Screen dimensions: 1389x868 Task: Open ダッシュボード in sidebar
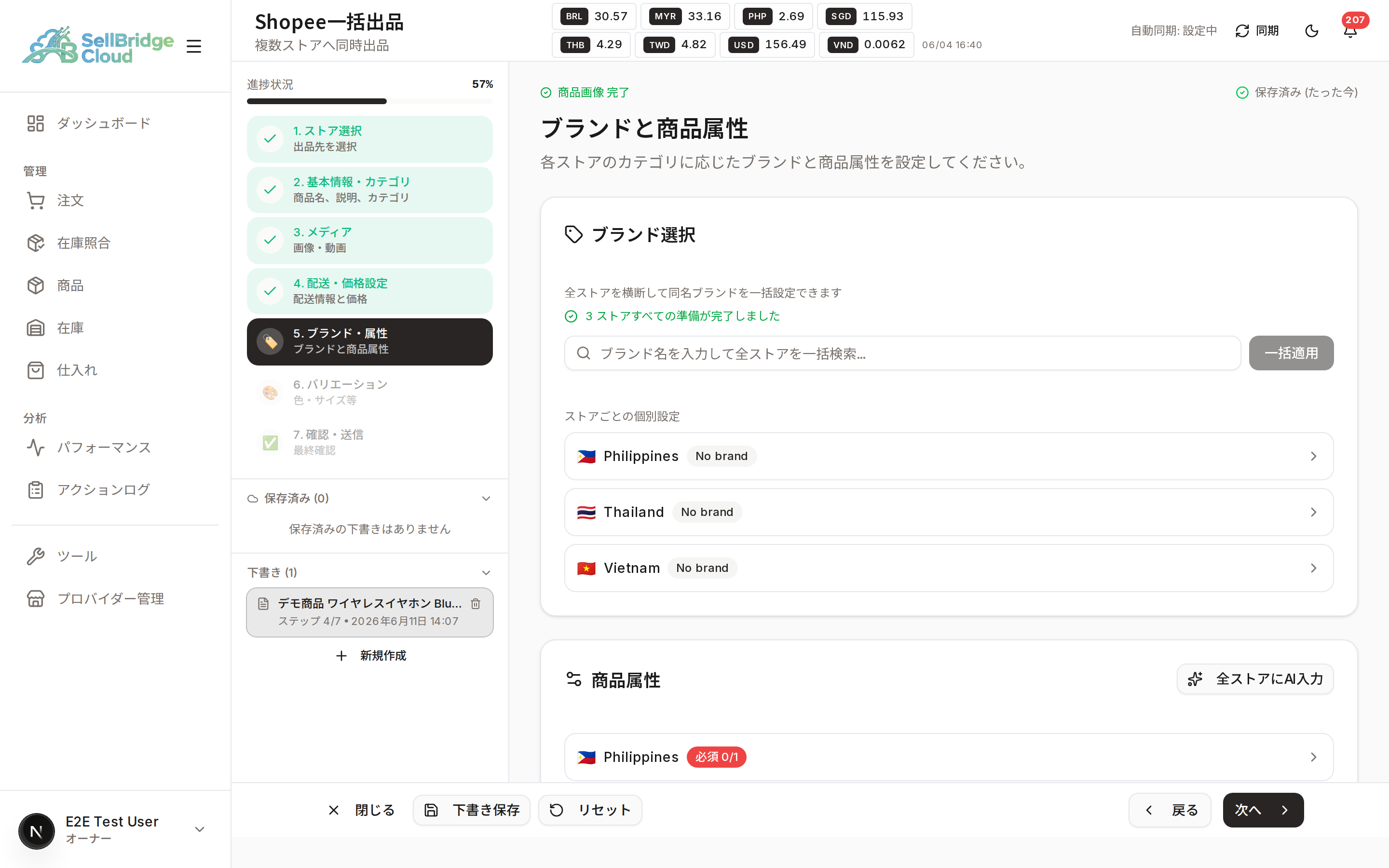point(115,123)
